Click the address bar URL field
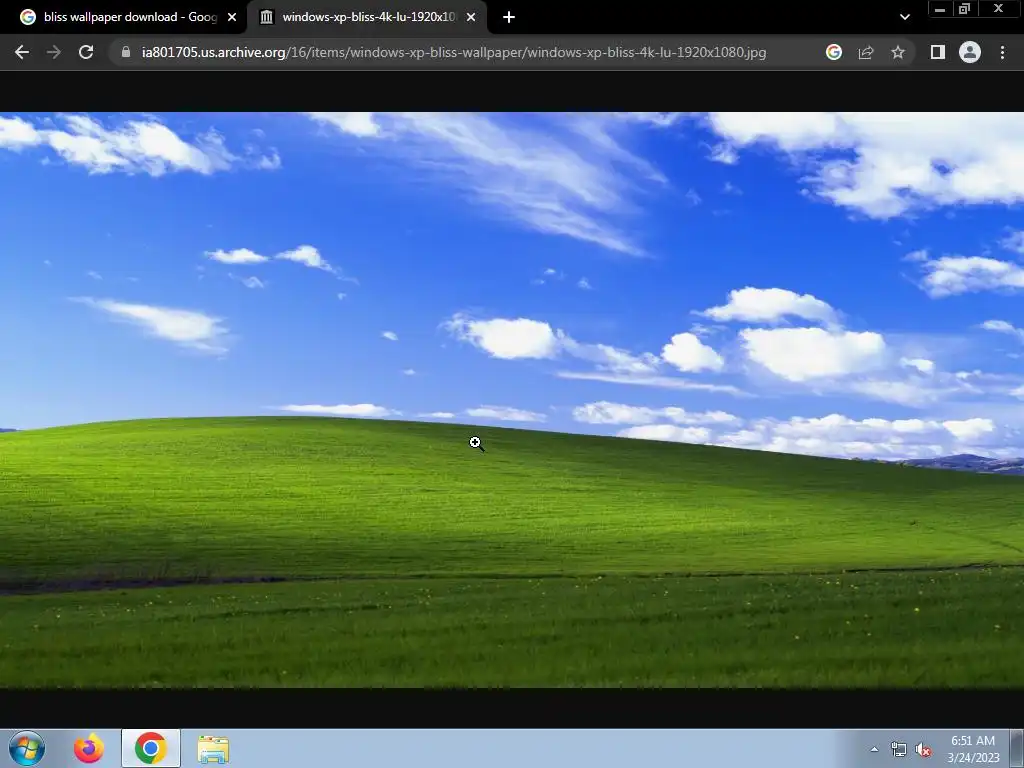The image size is (1024, 768). click(454, 52)
